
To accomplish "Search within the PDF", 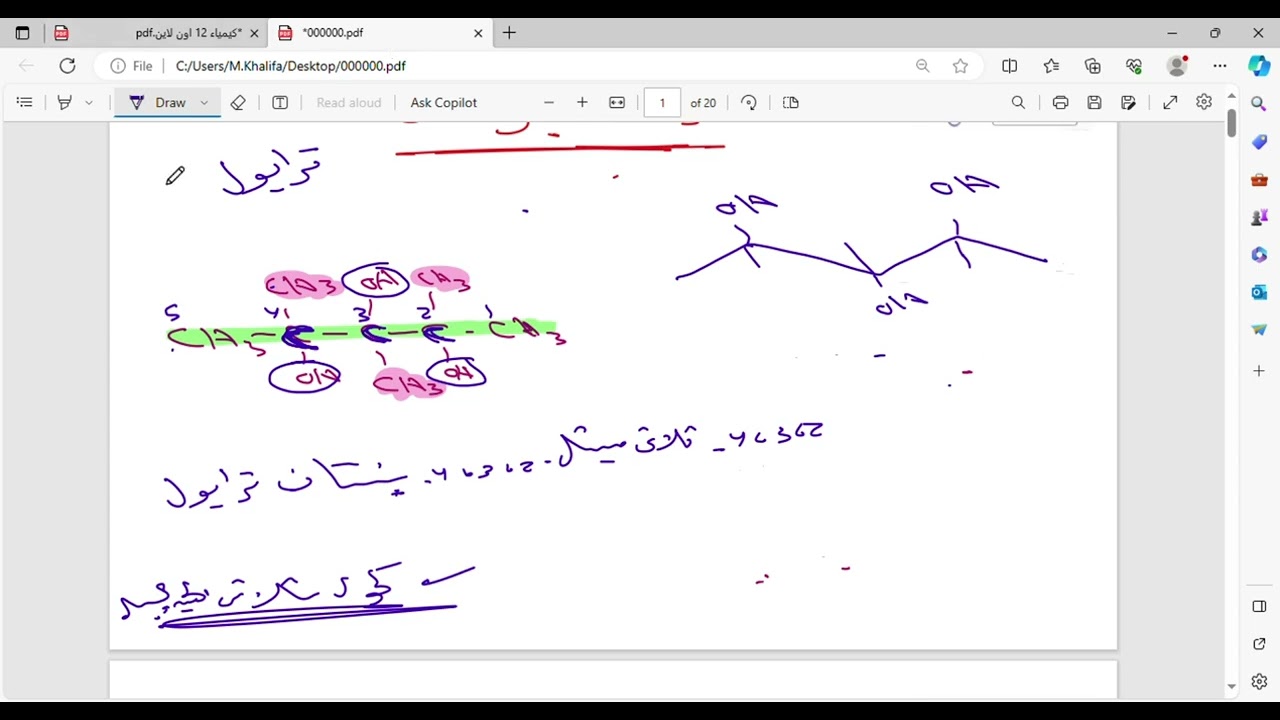I will [x=1018, y=102].
